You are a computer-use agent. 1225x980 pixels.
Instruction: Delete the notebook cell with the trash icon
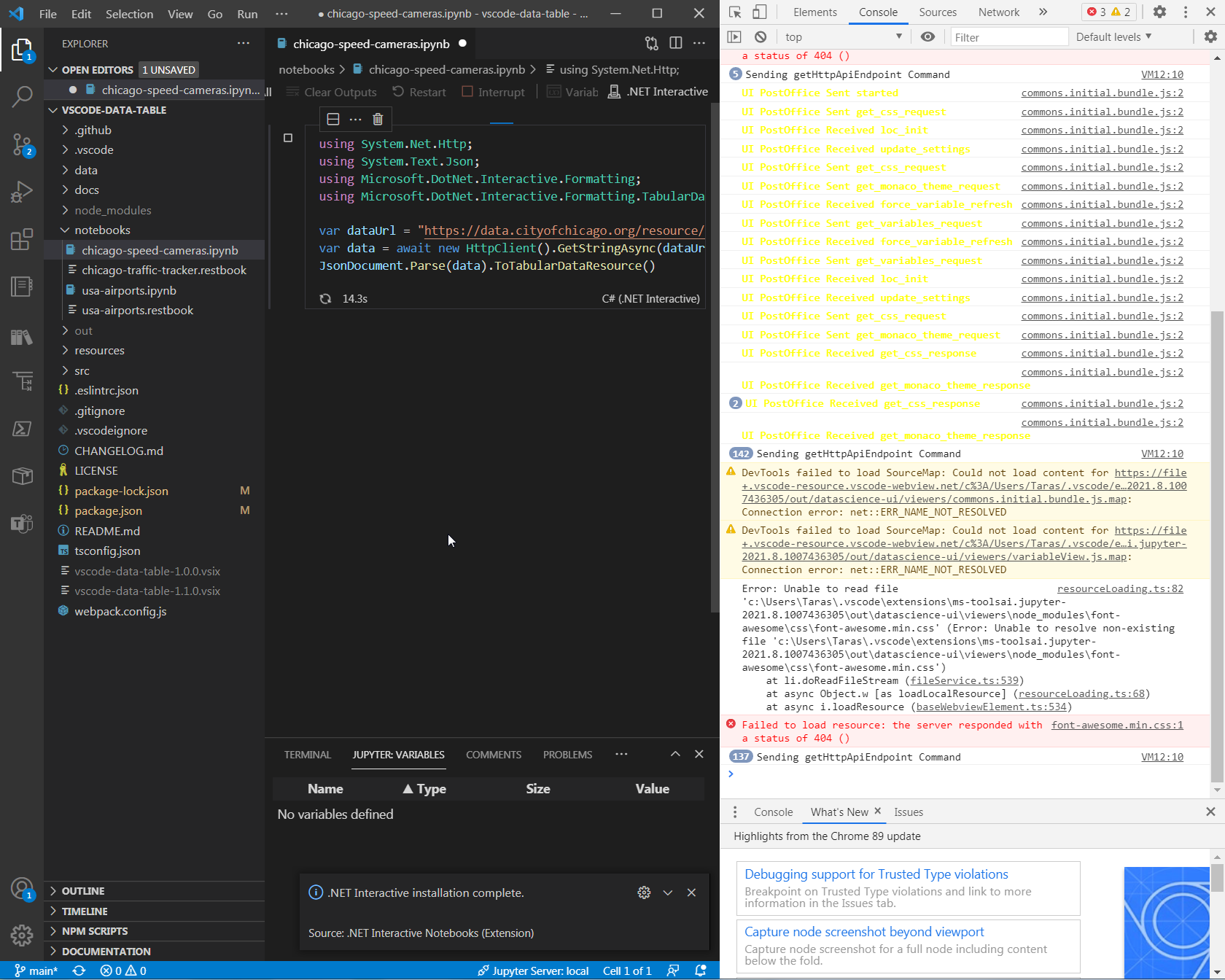[x=378, y=118]
